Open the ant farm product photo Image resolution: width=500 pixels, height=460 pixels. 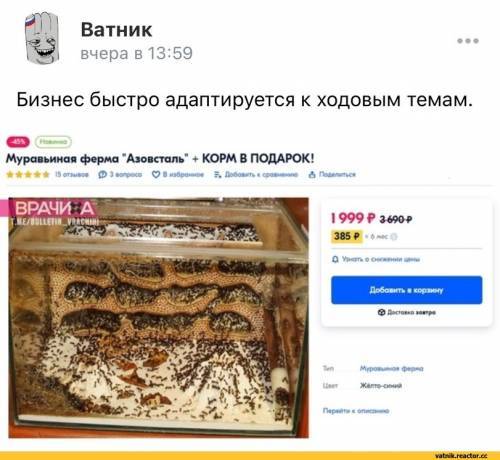click(158, 318)
